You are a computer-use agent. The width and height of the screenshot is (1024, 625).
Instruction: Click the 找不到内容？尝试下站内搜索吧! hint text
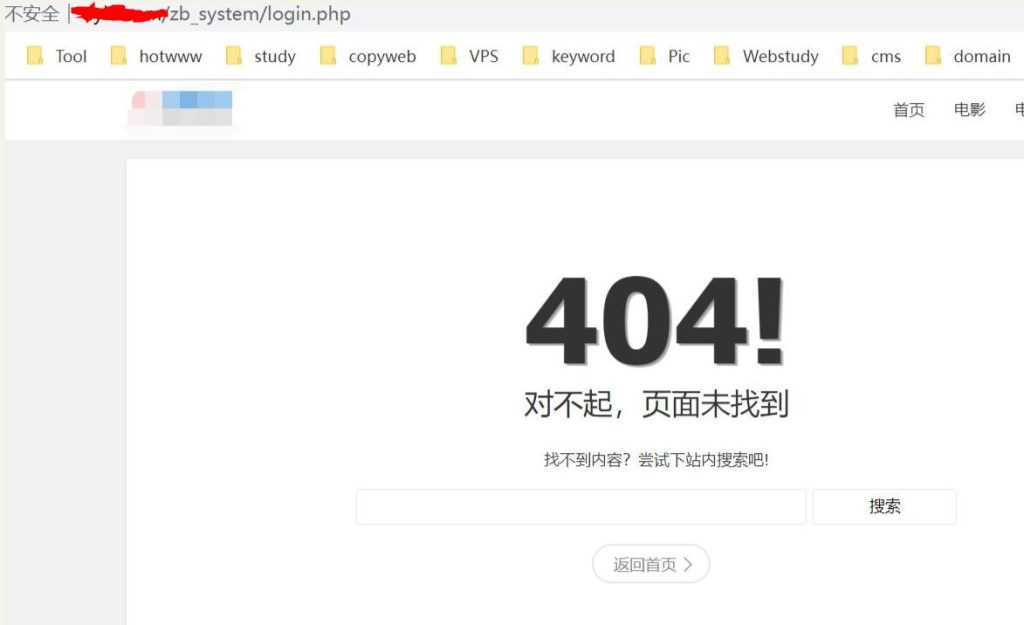(656, 460)
